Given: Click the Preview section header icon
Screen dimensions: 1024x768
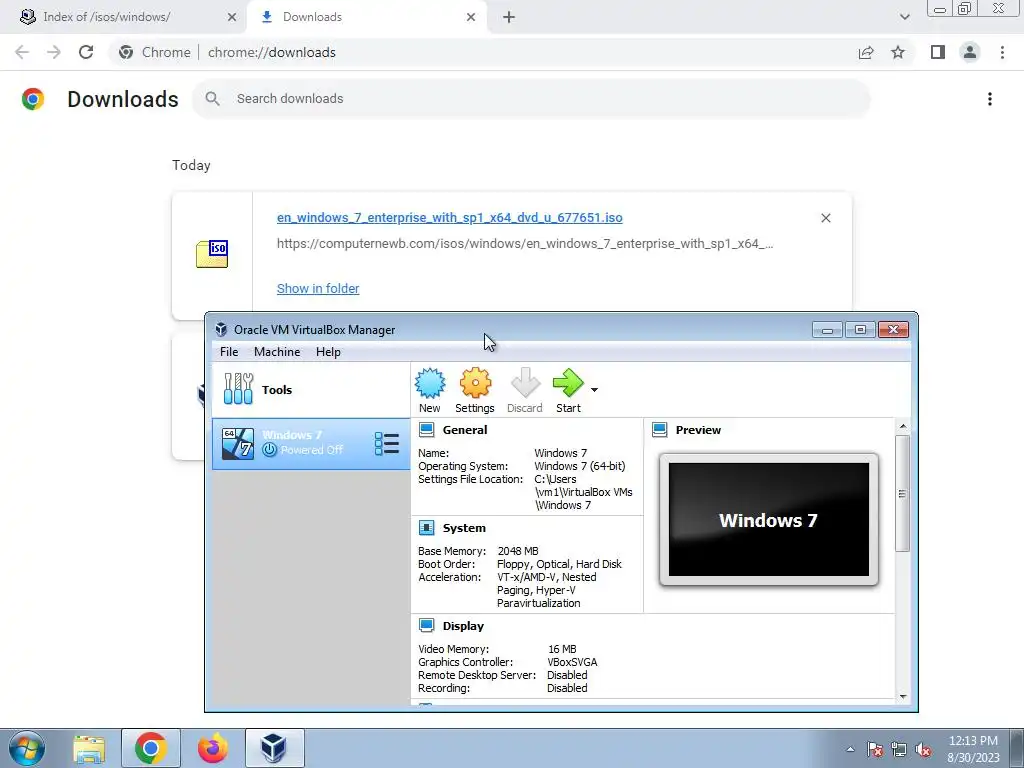Looking at the screenshot, I should [660, 430].
